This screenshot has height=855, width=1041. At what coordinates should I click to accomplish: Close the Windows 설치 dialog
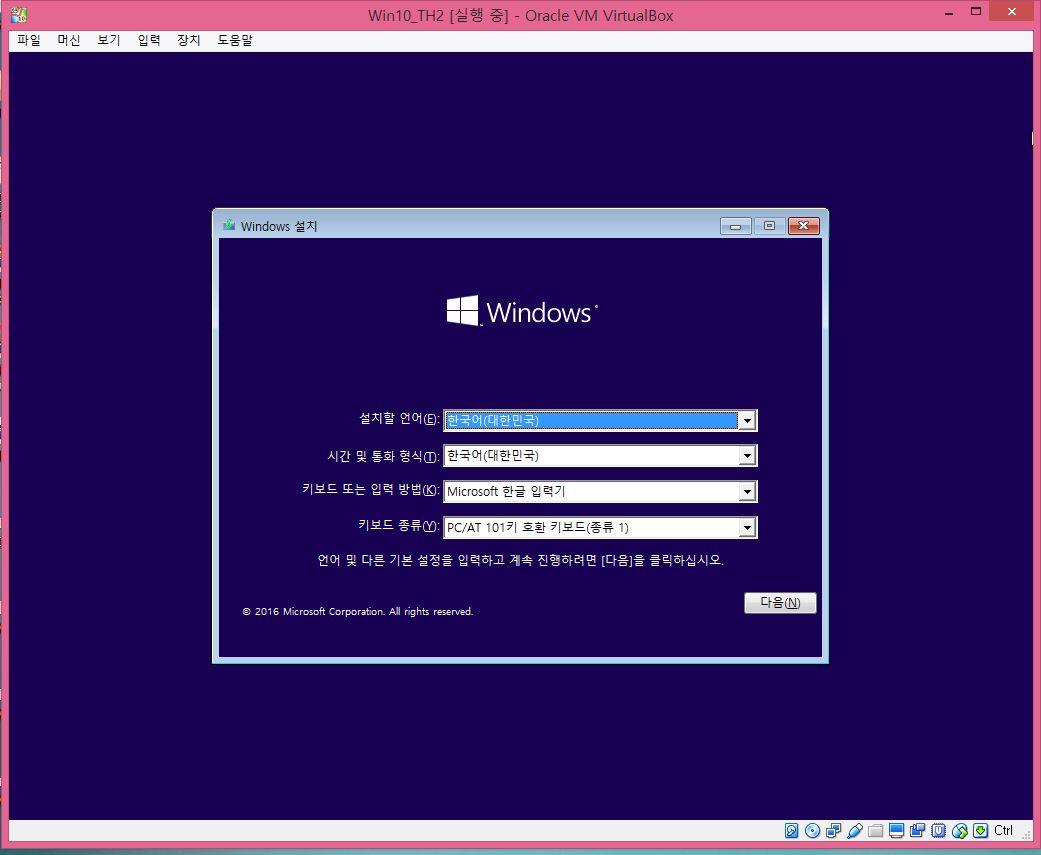pos(803,226)
